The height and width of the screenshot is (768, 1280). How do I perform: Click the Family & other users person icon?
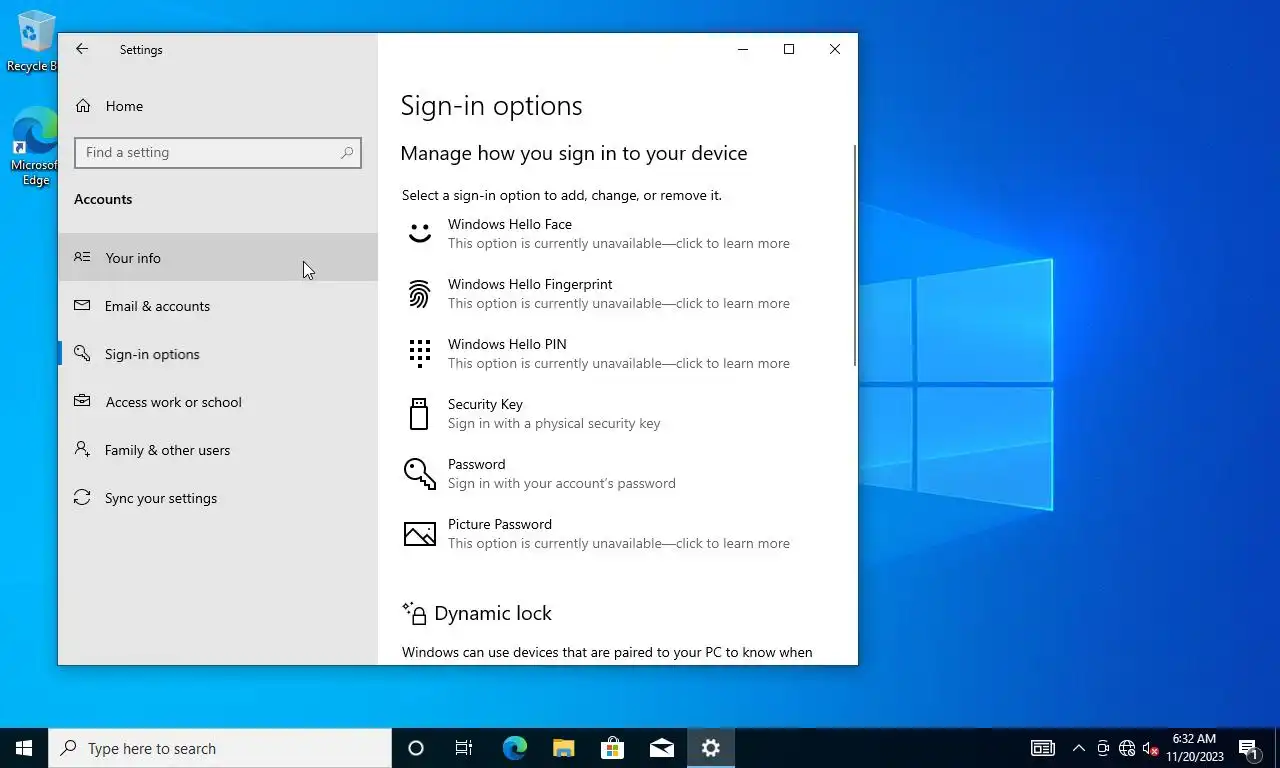point(83,450)
